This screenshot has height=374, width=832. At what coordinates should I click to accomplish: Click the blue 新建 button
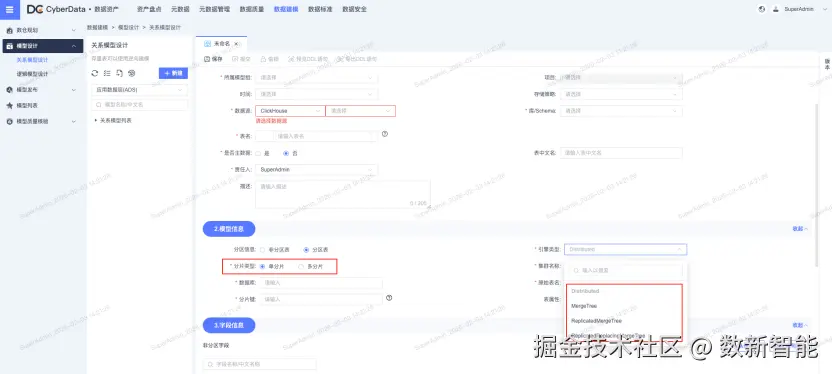pos(174,73)
